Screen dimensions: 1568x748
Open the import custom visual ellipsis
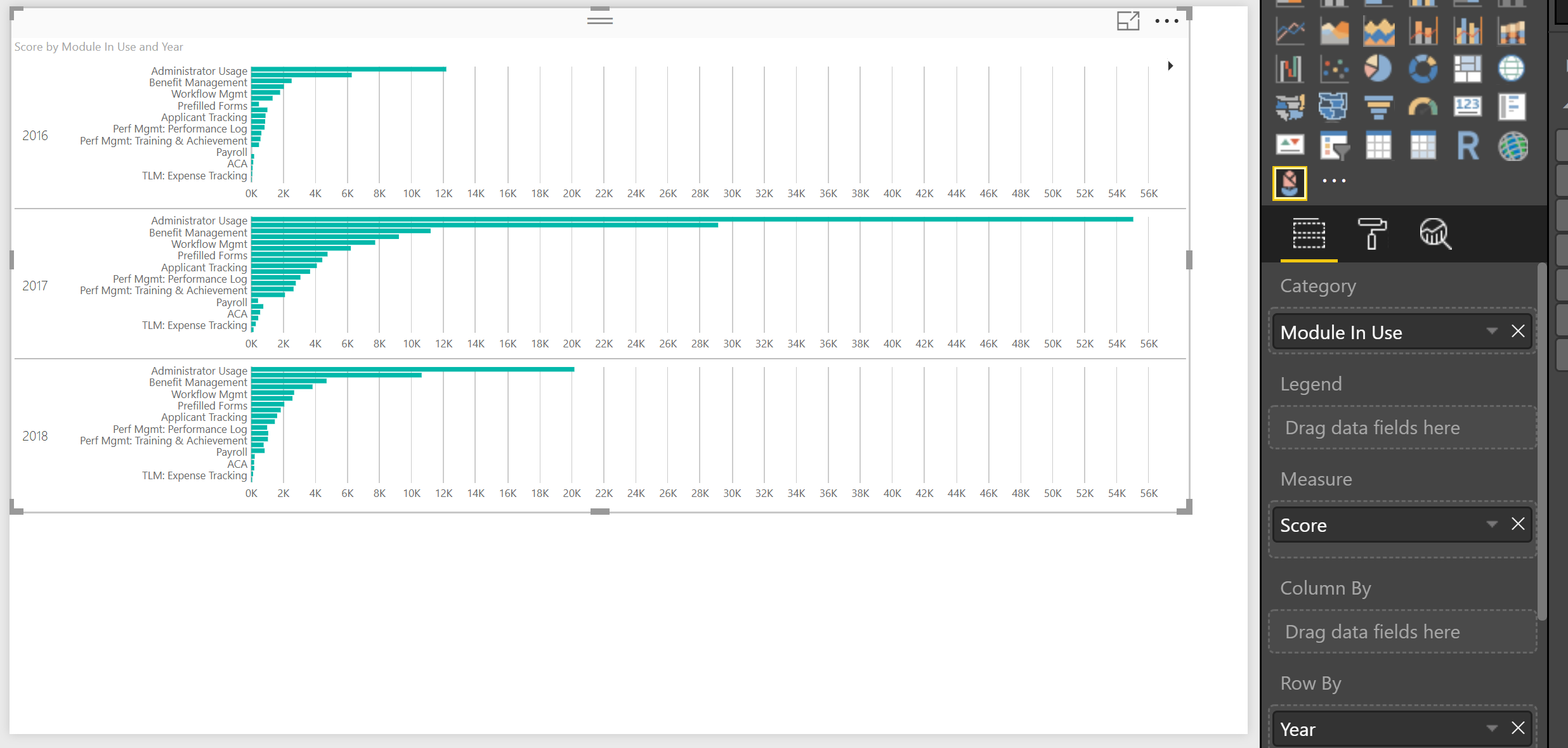(1334, 181)
